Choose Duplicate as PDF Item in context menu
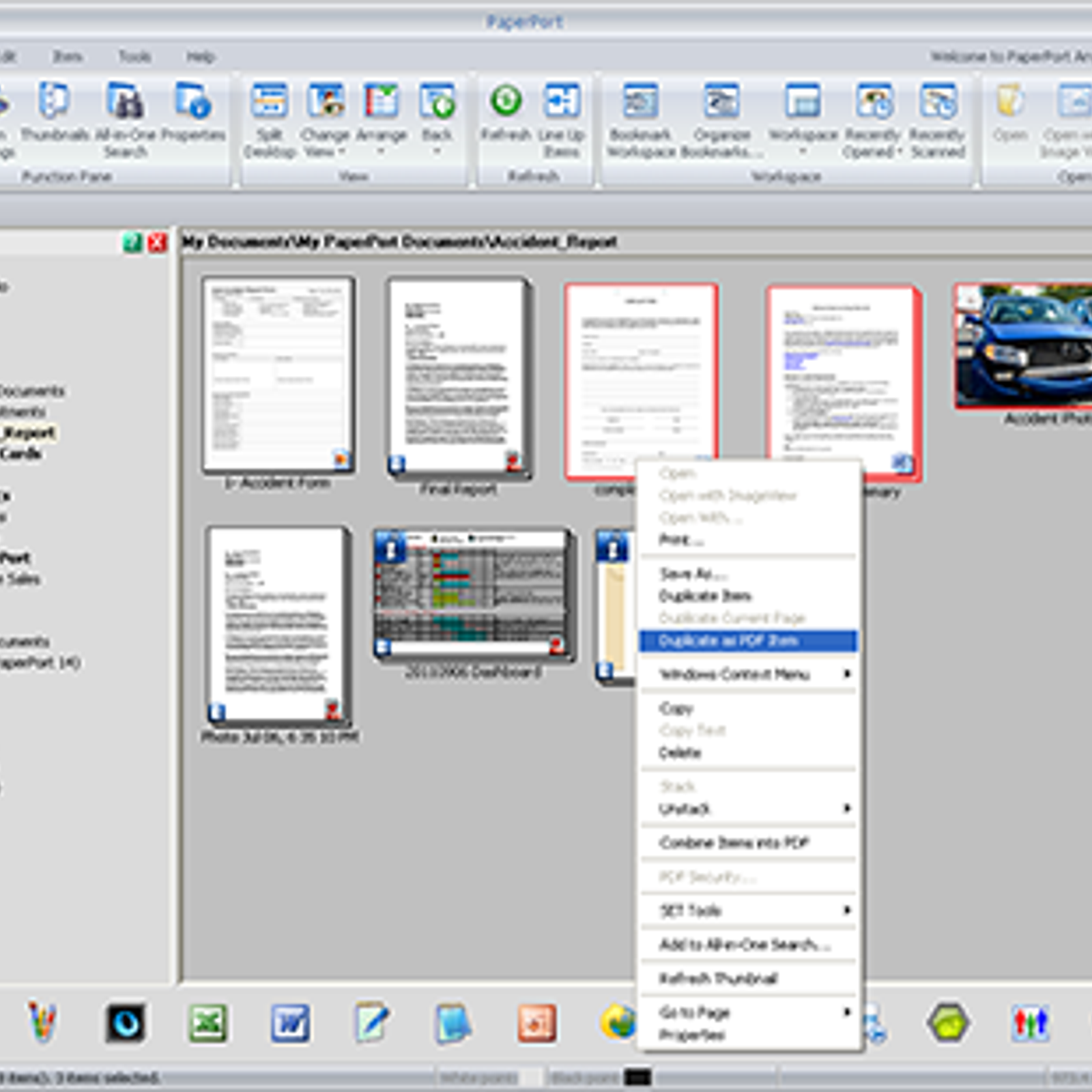 click(x=748, y=641)
